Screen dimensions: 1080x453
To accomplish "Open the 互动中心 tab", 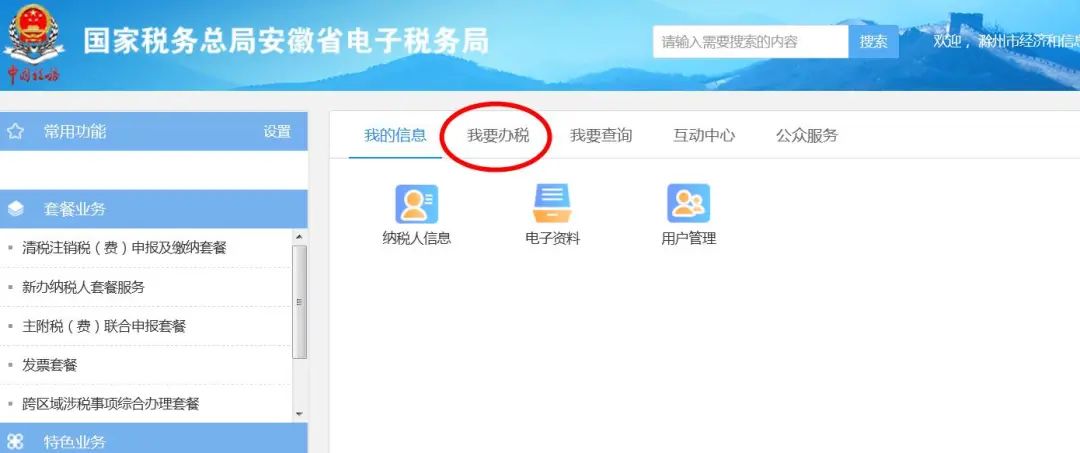I will [704, 136].
